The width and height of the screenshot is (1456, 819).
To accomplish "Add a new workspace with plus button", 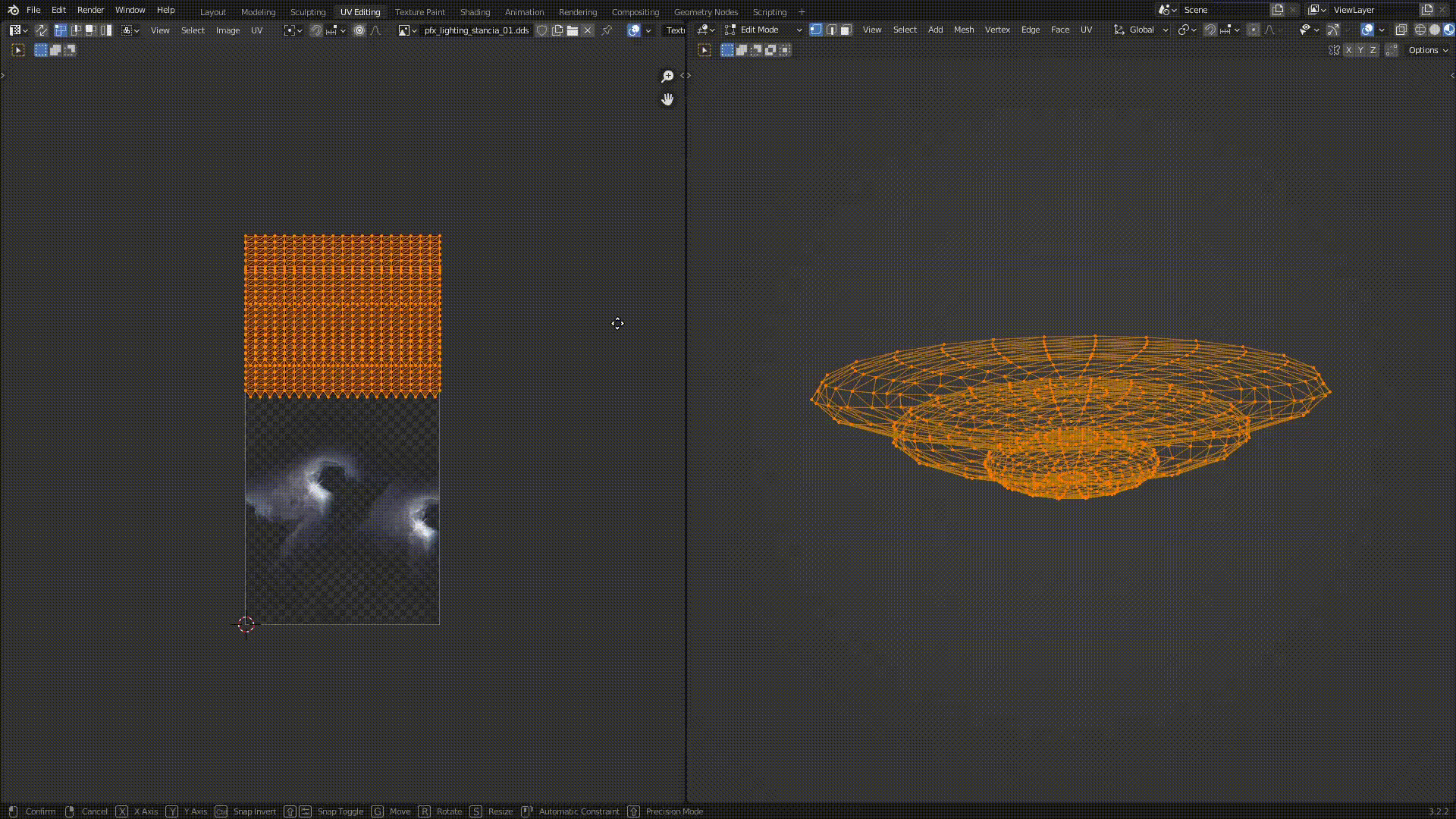I will pos(802,12).
